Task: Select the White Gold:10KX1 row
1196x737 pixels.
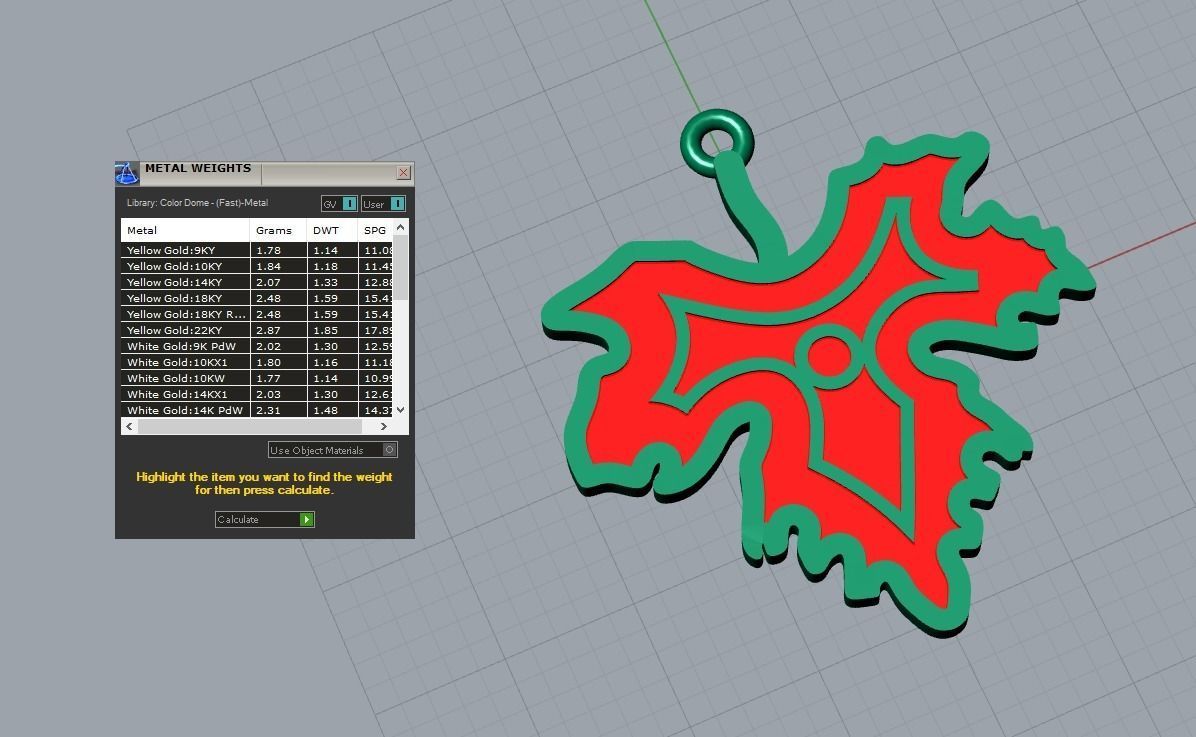Action: [x=257, y=362]
